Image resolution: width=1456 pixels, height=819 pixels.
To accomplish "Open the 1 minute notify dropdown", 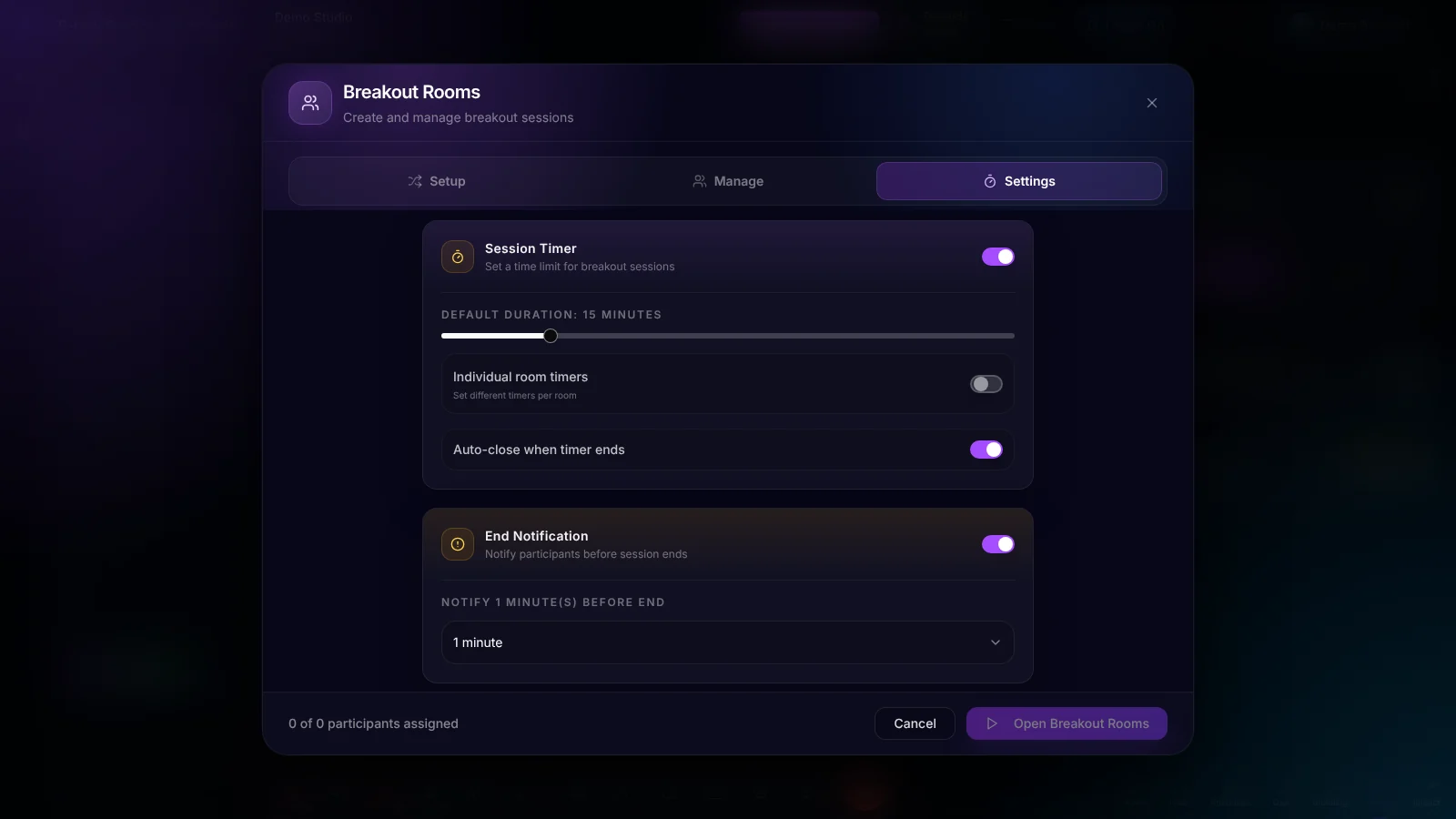I will pos(728,642).
